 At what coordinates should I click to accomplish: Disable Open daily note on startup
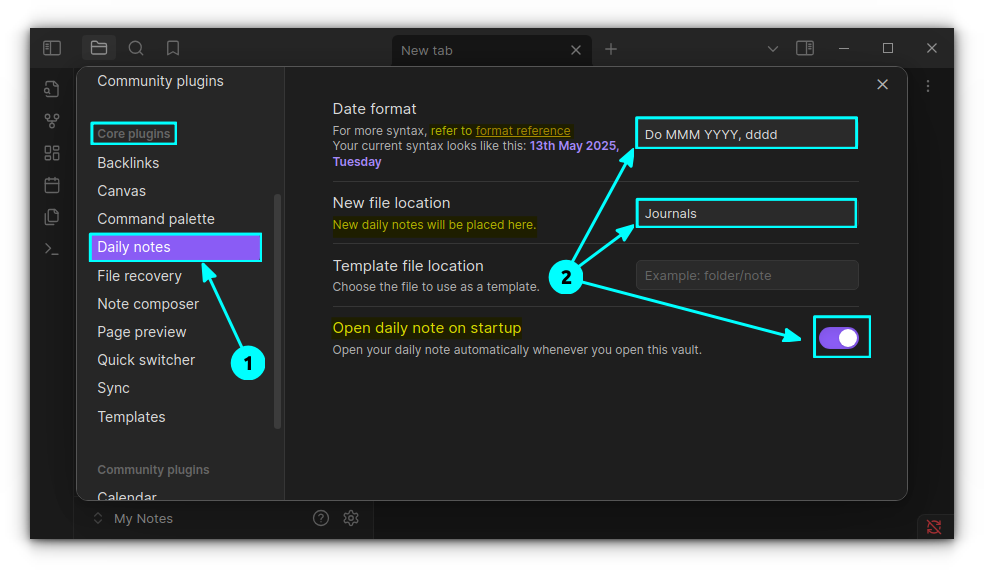click(839, 338)
